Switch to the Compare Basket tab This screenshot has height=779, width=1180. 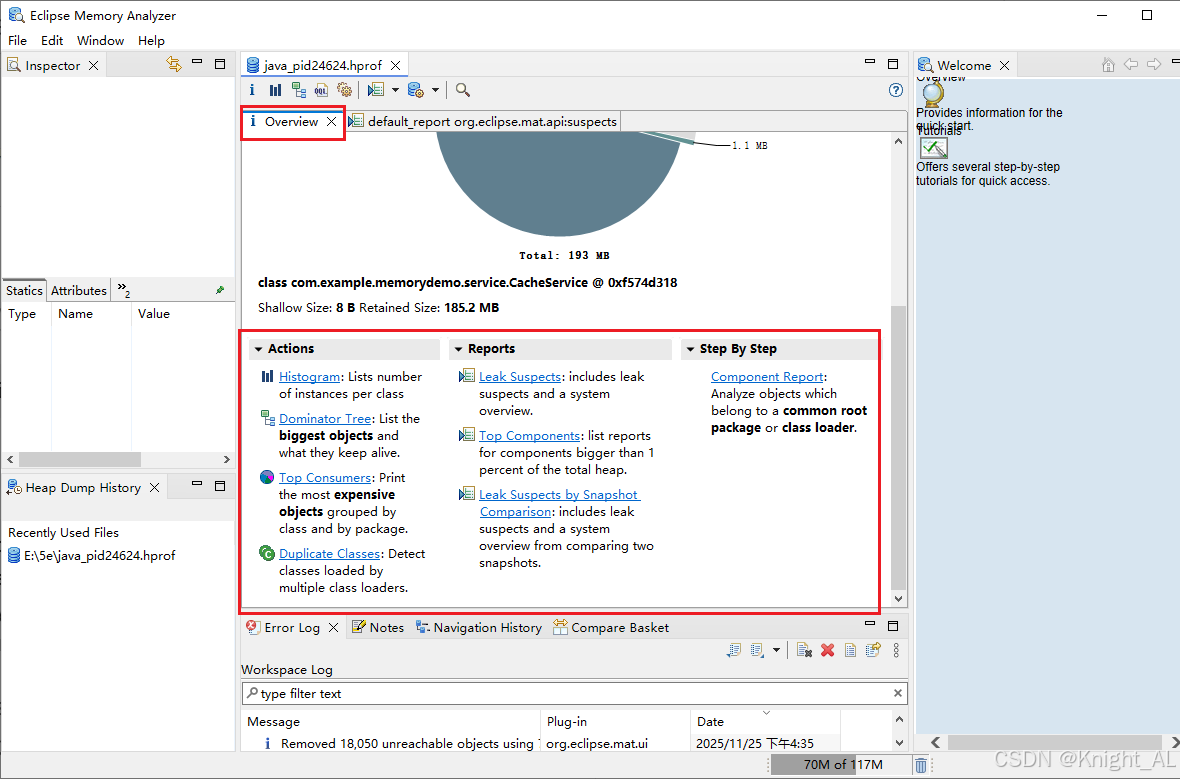pos(611,628)
